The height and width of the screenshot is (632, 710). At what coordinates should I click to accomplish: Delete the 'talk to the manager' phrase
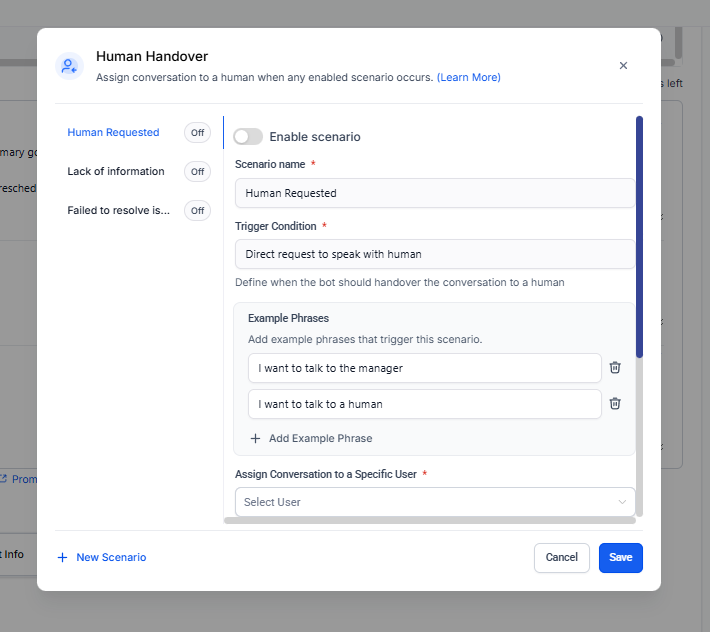[x=615, y=368]
